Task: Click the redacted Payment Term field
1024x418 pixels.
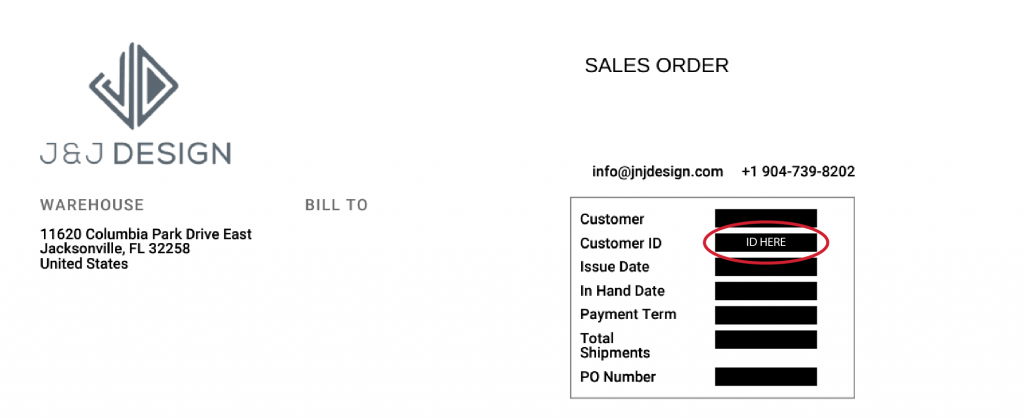Action: pyautogui.click(x=766, y=315)
